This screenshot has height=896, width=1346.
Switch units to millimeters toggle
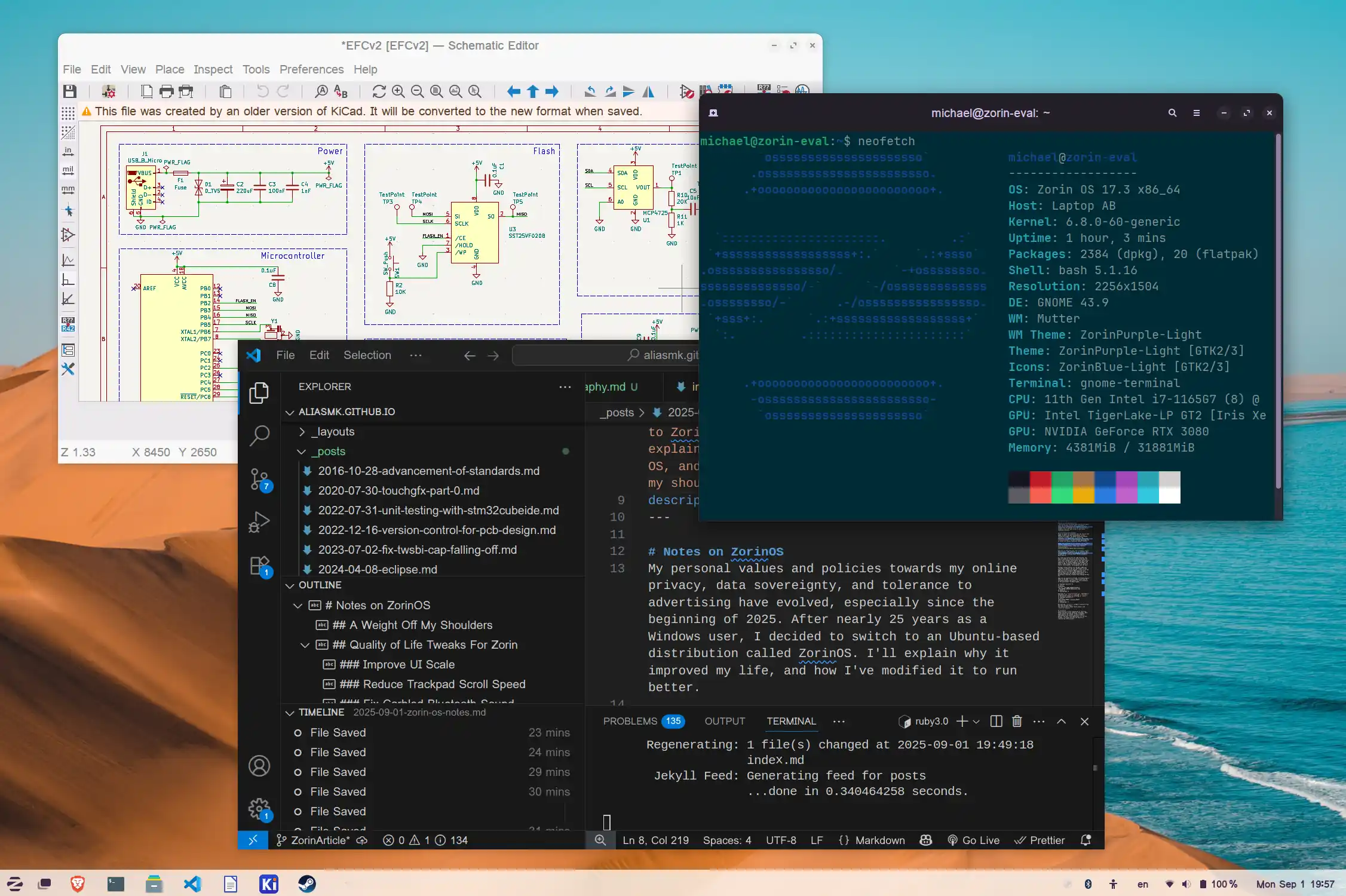(68, 190)
